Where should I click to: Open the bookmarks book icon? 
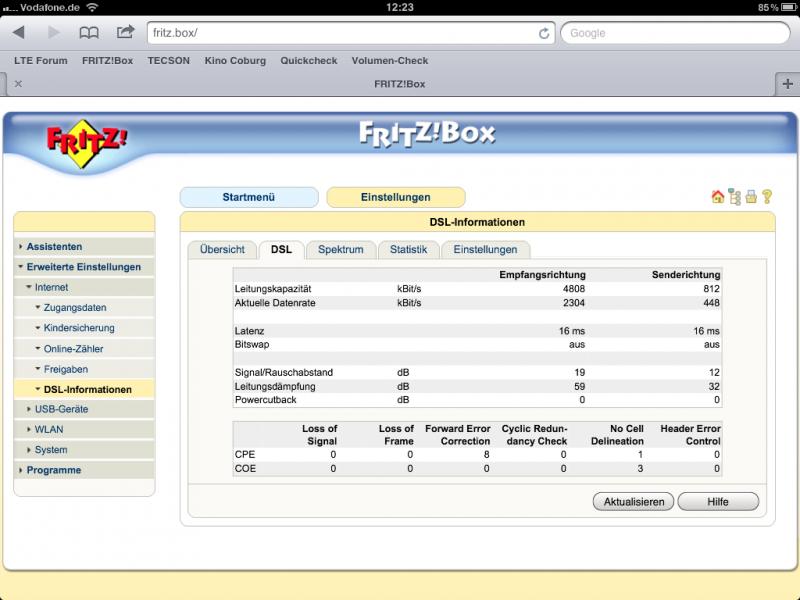[89, 33]
